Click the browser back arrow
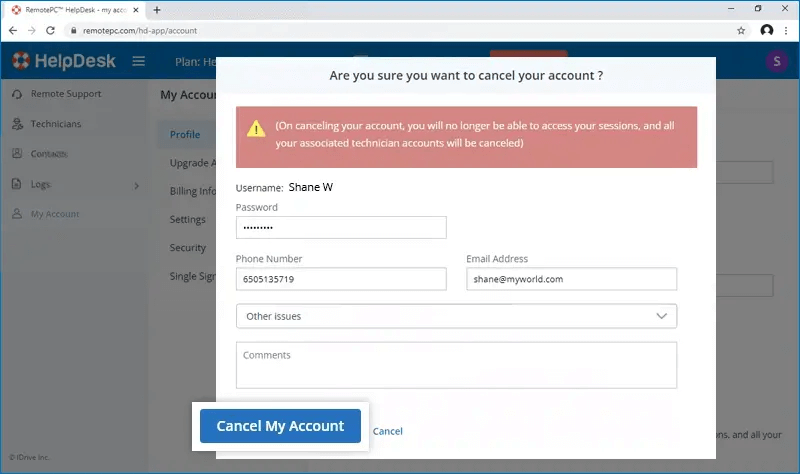Viewport: 800px width, 474px height. (12, 31)
